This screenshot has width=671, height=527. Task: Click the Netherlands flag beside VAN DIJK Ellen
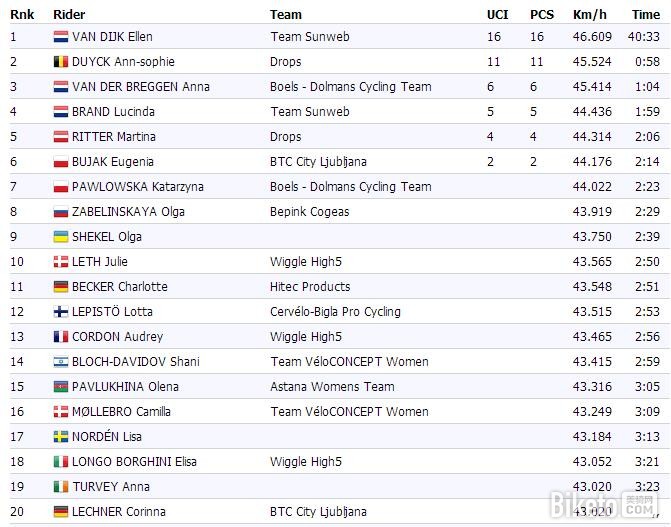coord(60,37)
